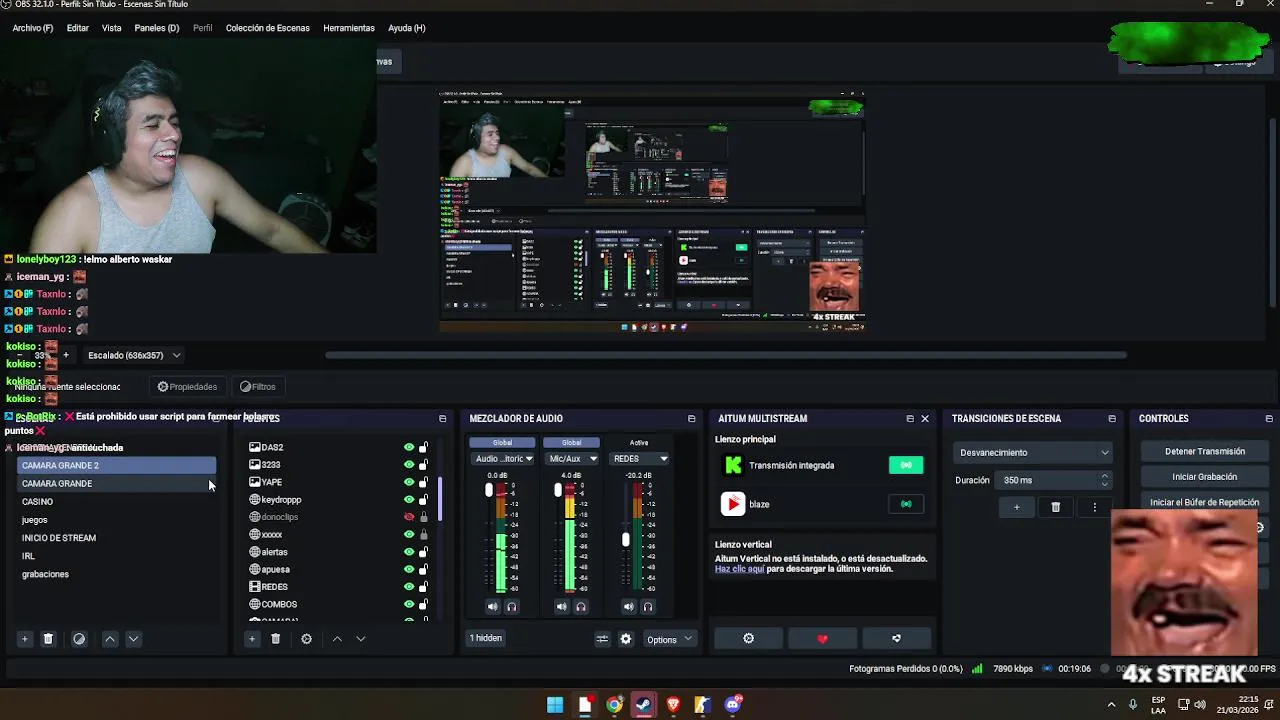Show the donoclips source

408,517
